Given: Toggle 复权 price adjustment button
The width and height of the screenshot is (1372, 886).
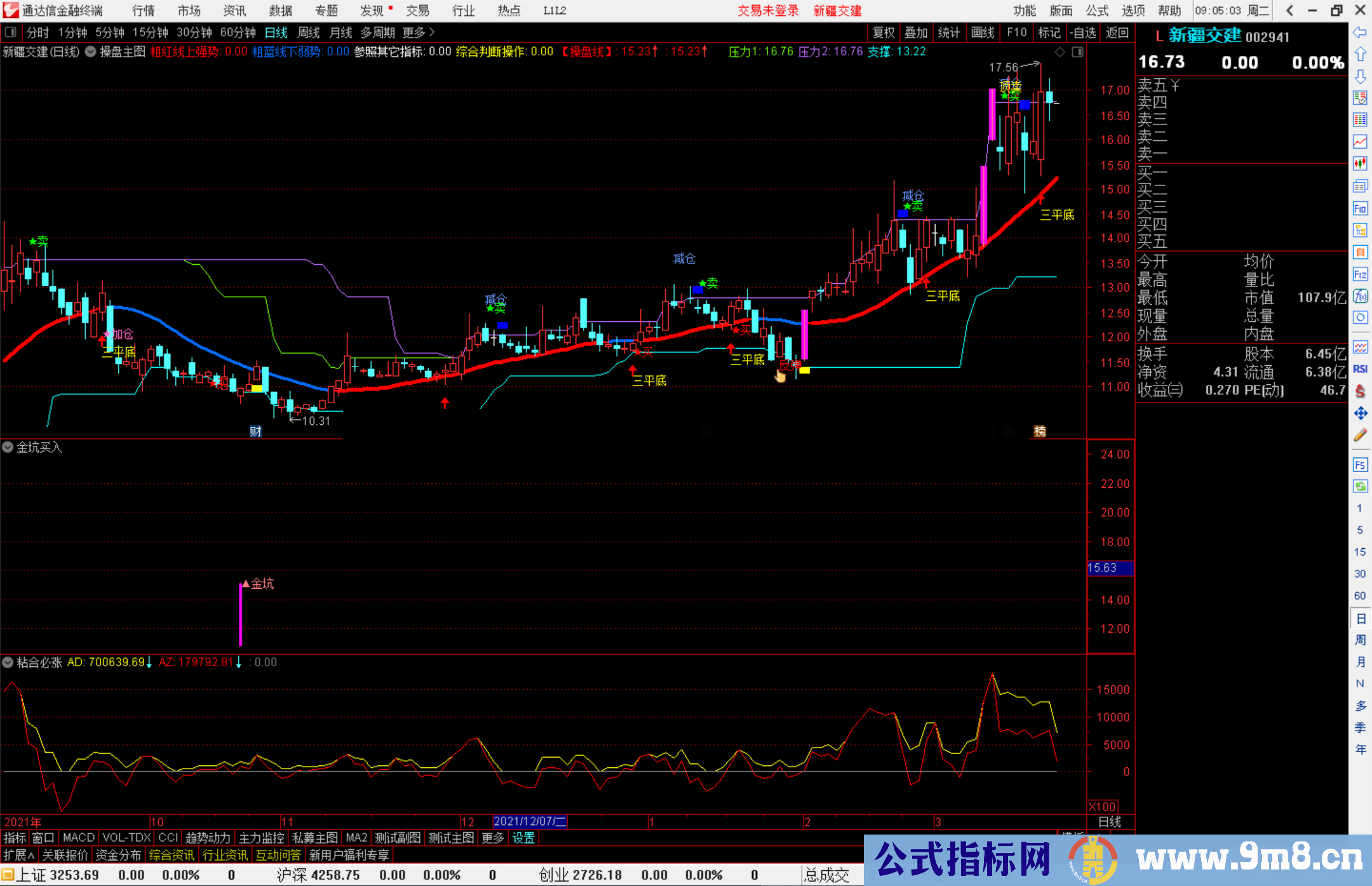Looking at the screenshot, I should (x=884, y=32).
